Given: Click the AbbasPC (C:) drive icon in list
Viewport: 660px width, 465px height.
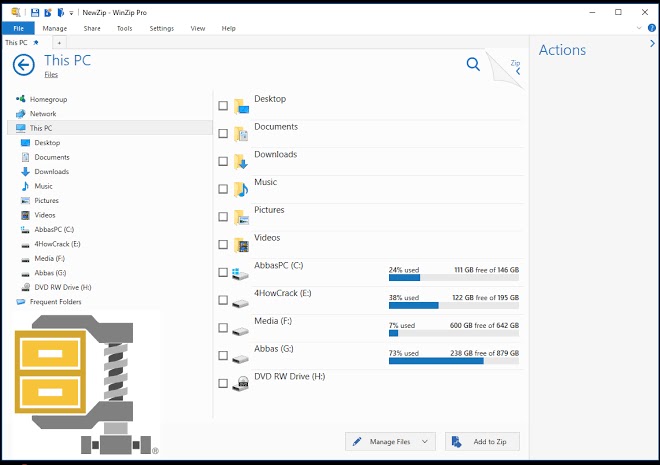Looking at the screenshot, I should [x=240, y=274].
